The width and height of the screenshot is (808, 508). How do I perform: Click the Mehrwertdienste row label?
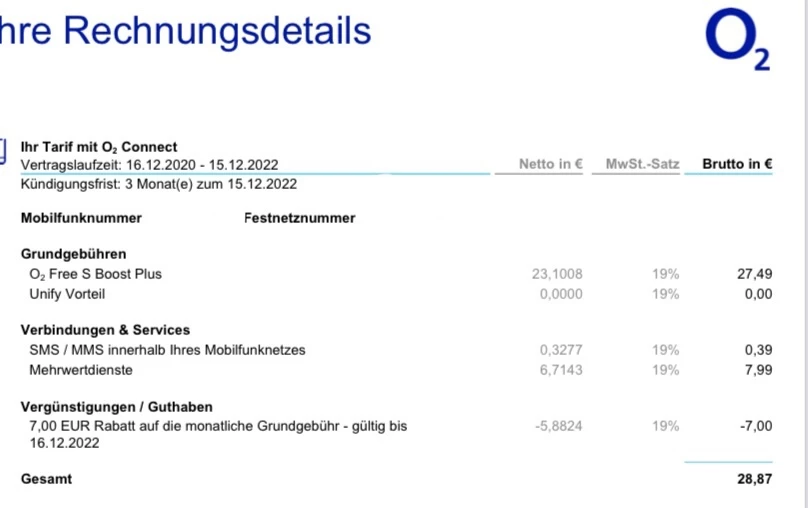coord(81,370)
